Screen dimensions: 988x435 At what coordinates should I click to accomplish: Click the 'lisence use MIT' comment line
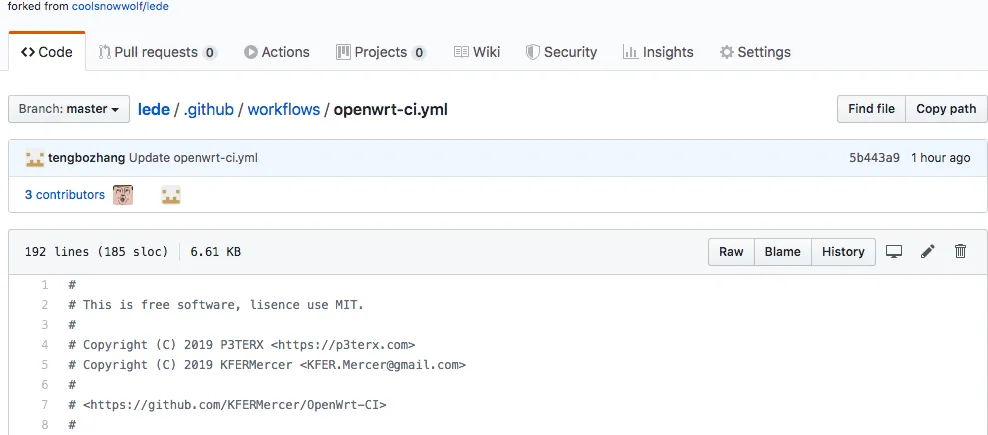point(216,305)
